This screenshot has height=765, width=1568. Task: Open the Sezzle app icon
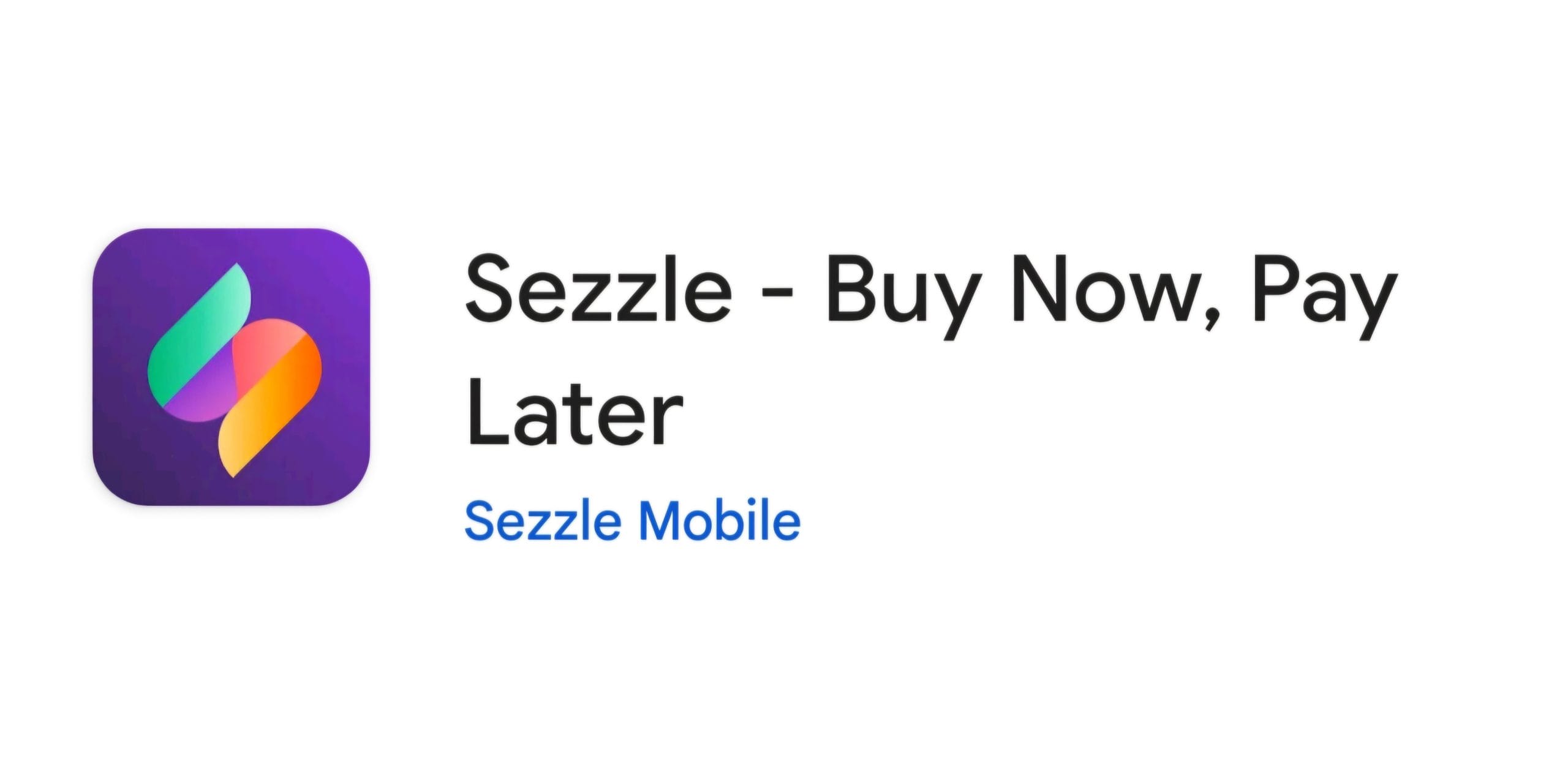click(x=231, y=367)
